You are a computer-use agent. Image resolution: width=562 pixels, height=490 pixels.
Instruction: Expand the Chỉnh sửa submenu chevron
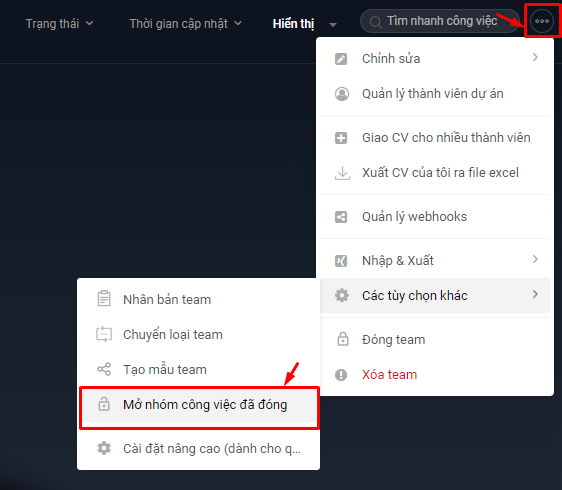point(535,57)
